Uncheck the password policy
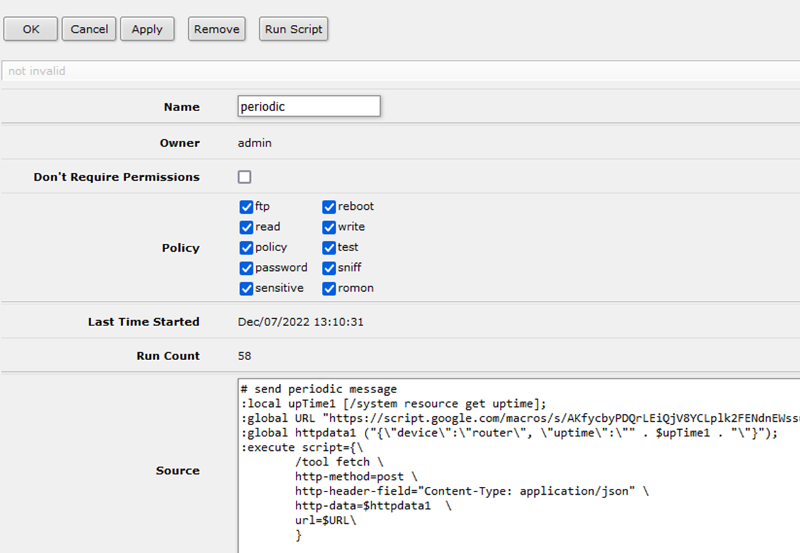 [x=246, y=268]
